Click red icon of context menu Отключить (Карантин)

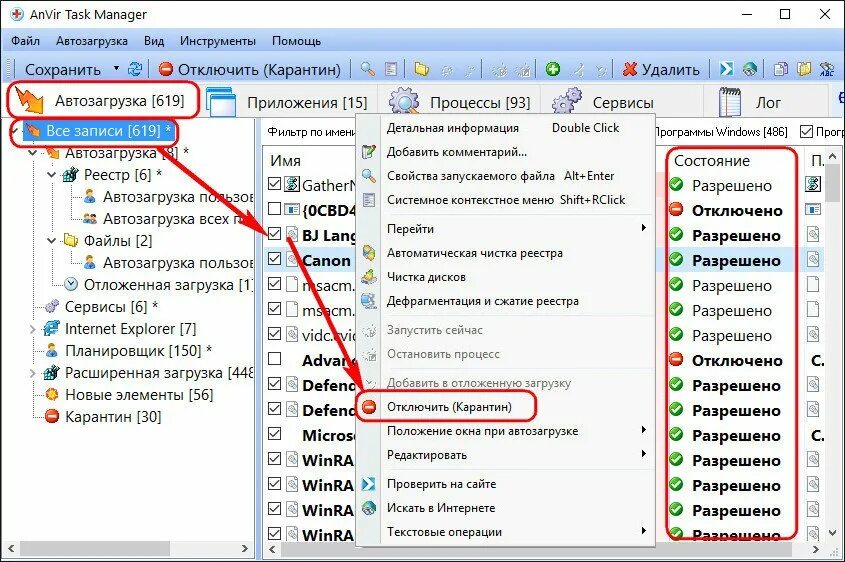(369, 407)
